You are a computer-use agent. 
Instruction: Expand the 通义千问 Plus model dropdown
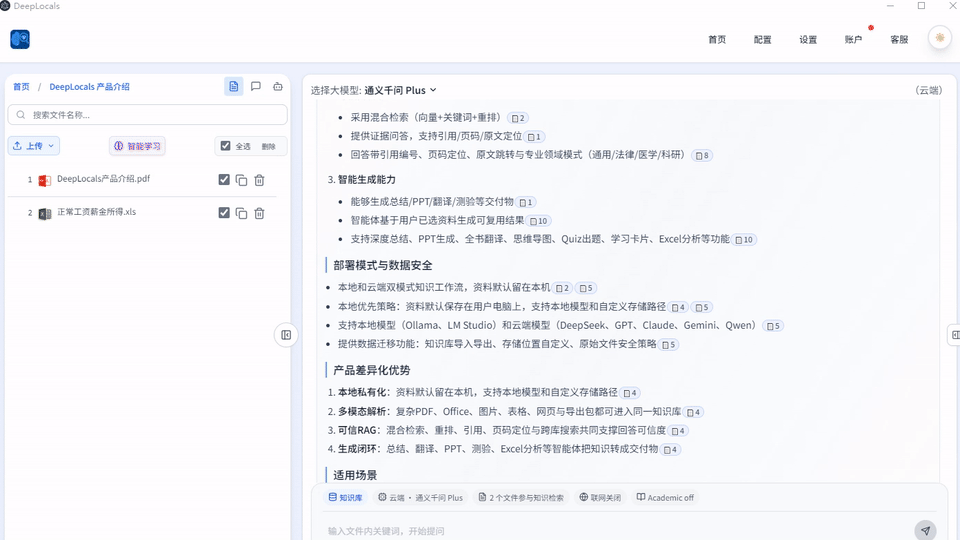400,90
